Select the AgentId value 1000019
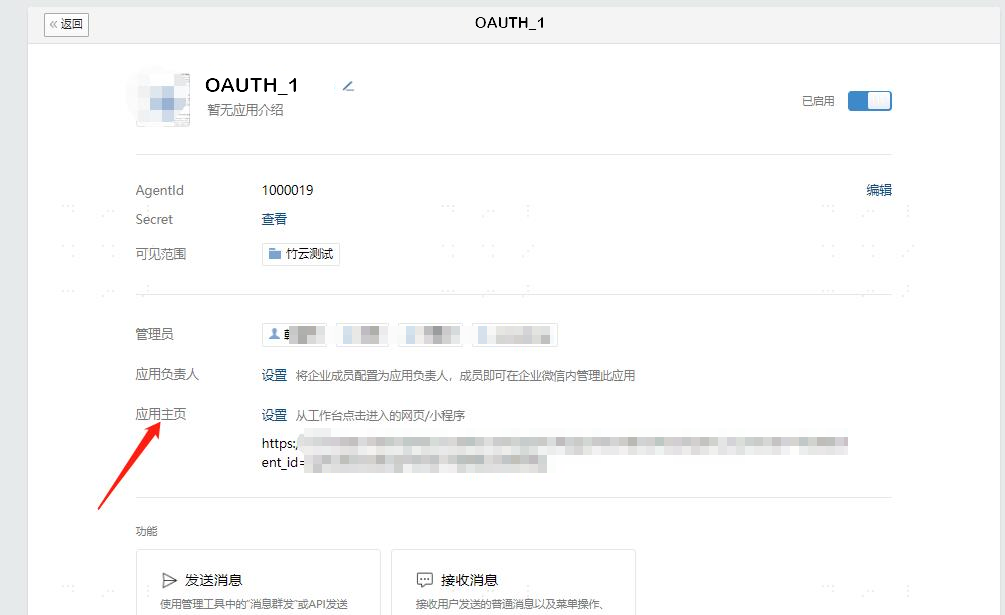 [288, 190]
